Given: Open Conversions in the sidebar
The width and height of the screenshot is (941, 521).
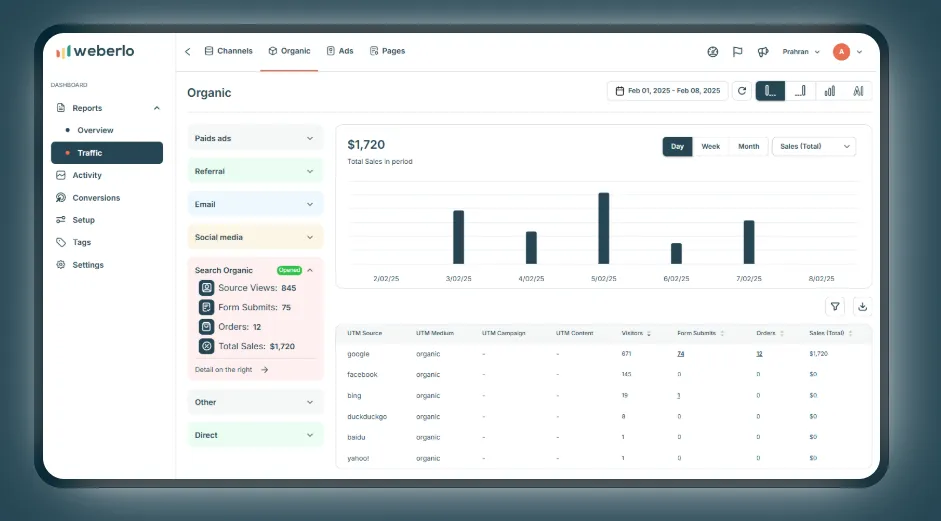Looking at the screenshot, I should click(88, 197).
